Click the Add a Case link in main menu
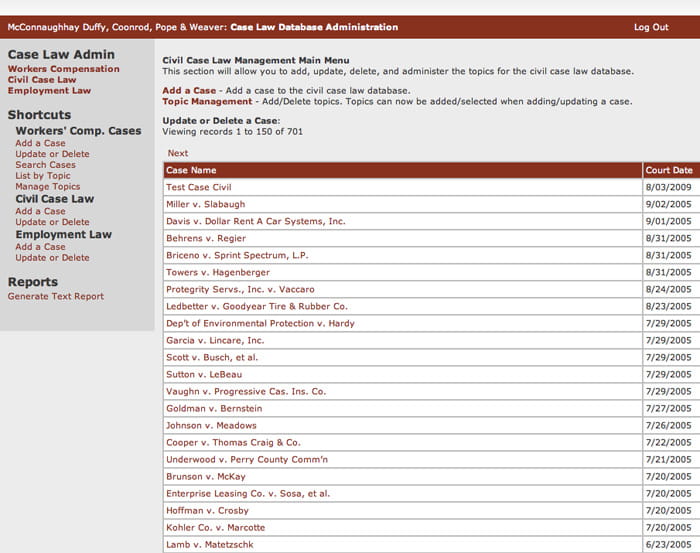The image size is (700, 553). tap(189, 91)
